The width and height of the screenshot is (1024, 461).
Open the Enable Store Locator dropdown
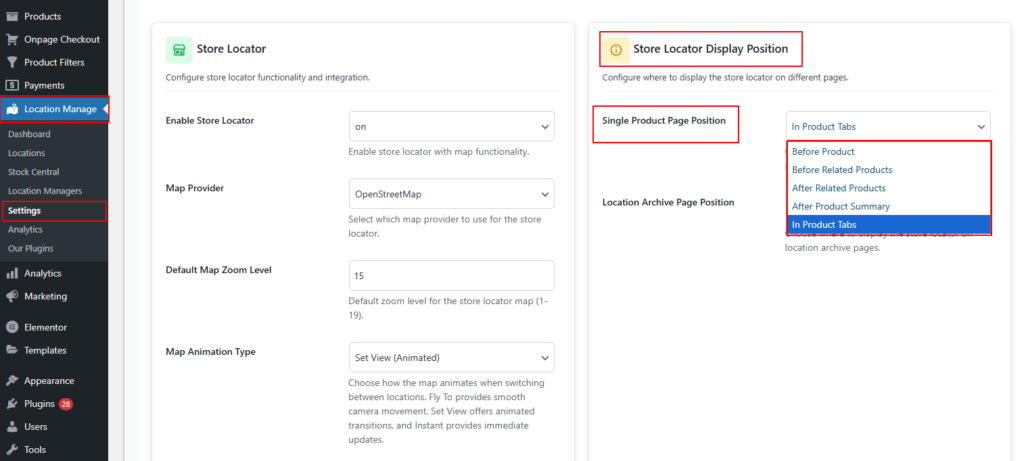pyautogui.click(x=451, y=127)
